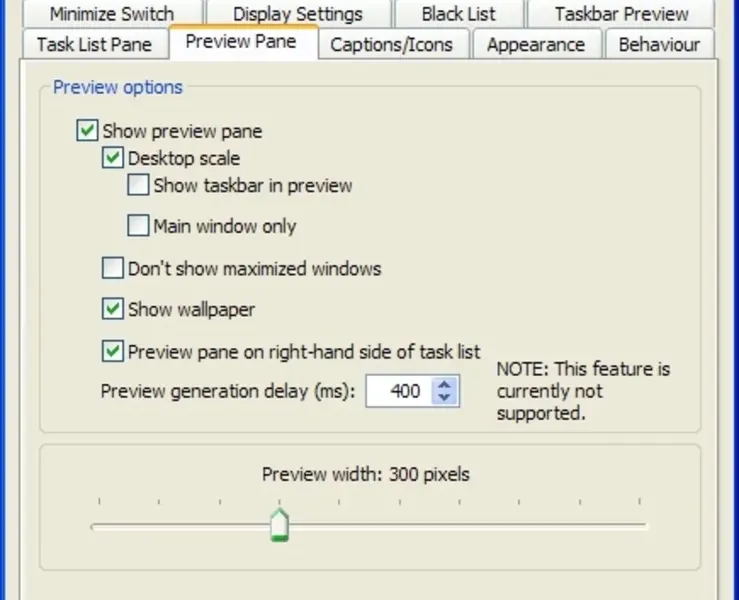739x600 pixels.
Task: Select the Preview Pane tab
Action: (x=243, y=44)
